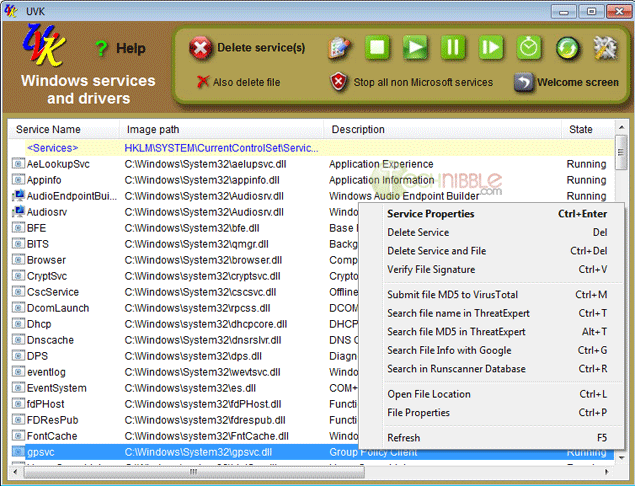Choose File Properties from context menu
Screen dimensions: 635x486
pyautogui.click(x=497, y=413)
